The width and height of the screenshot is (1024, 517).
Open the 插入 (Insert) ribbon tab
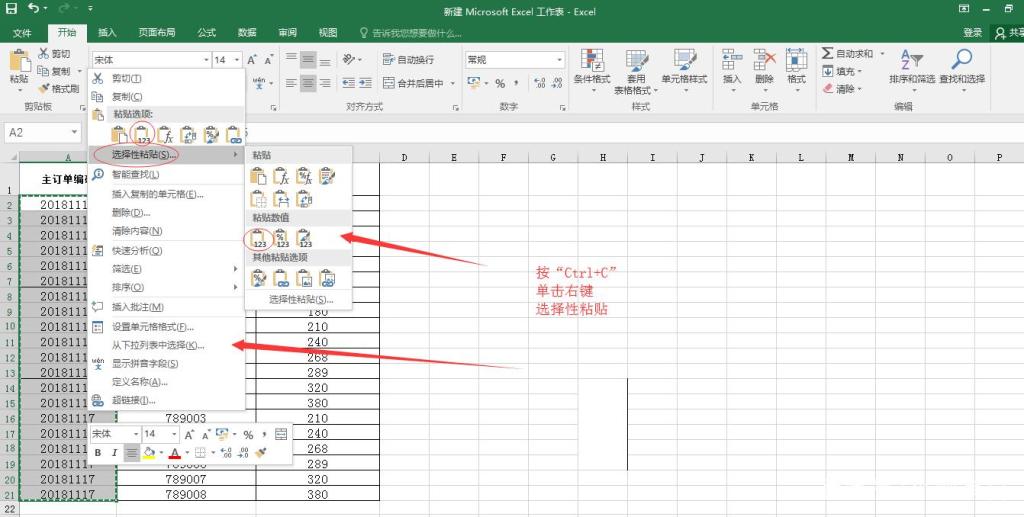point(107,33)
